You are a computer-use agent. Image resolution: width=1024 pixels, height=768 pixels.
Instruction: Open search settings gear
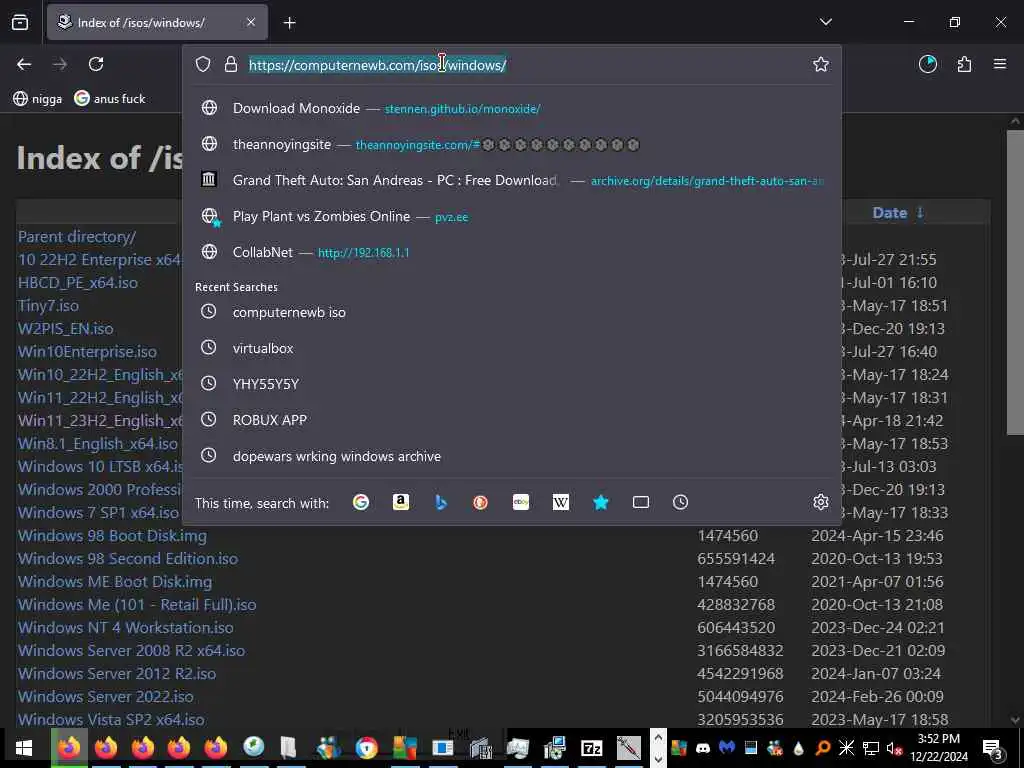tap(821, 502)
